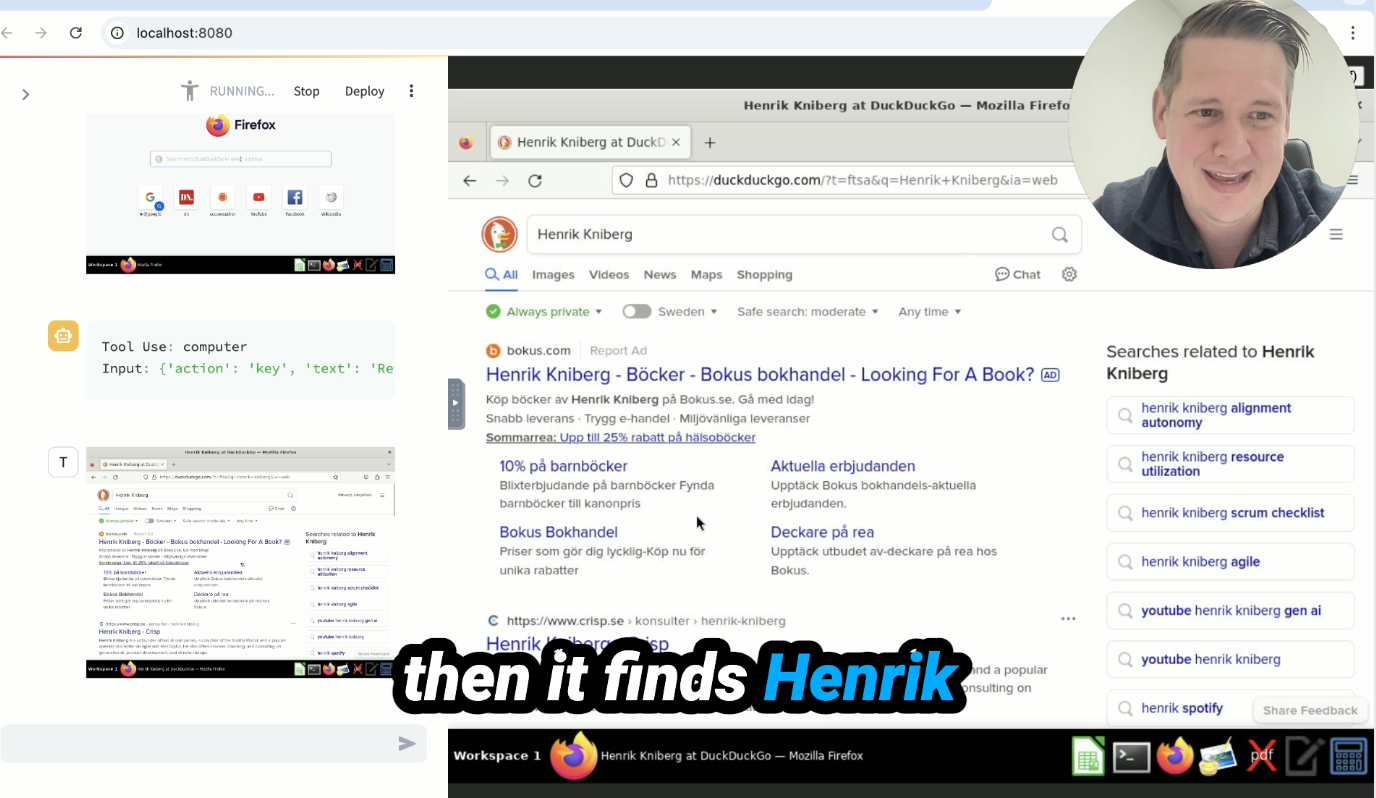Screen dimensions: 1376x798
Task: Open the text editor pencil icon
Action: pyautogui.click(x=1304, y=756)
